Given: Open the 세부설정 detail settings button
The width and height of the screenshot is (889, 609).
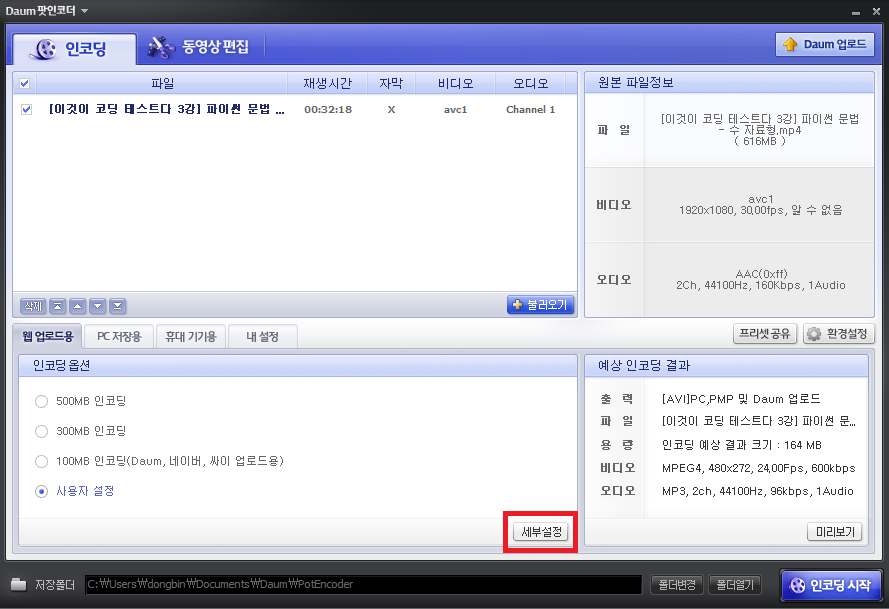Looking at the screenshot, I should tap(541, 532).
